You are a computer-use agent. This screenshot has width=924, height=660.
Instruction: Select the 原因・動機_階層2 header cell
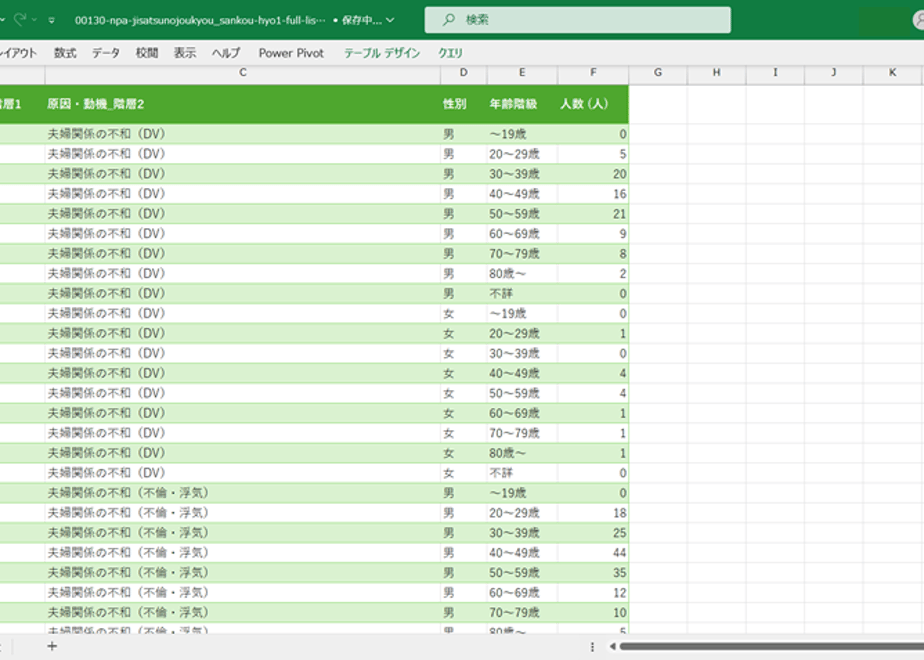tap(243, 104)
